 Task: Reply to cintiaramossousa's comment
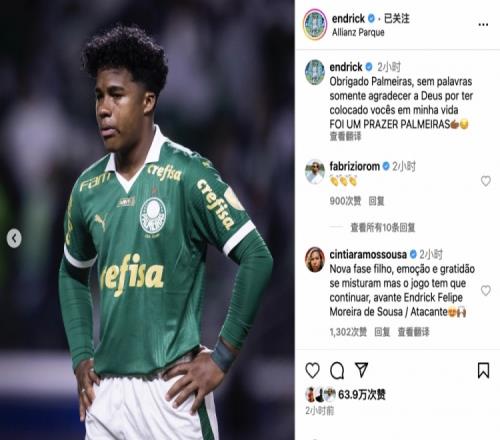[382, 332]
